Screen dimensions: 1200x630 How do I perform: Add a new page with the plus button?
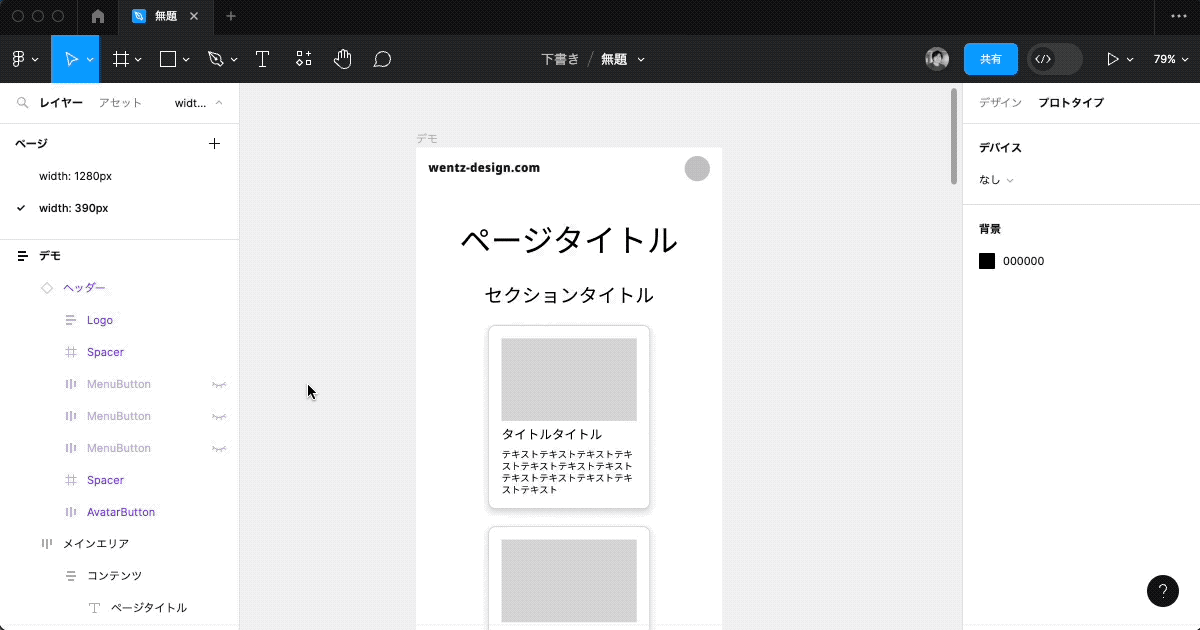[x=214, y=143]
